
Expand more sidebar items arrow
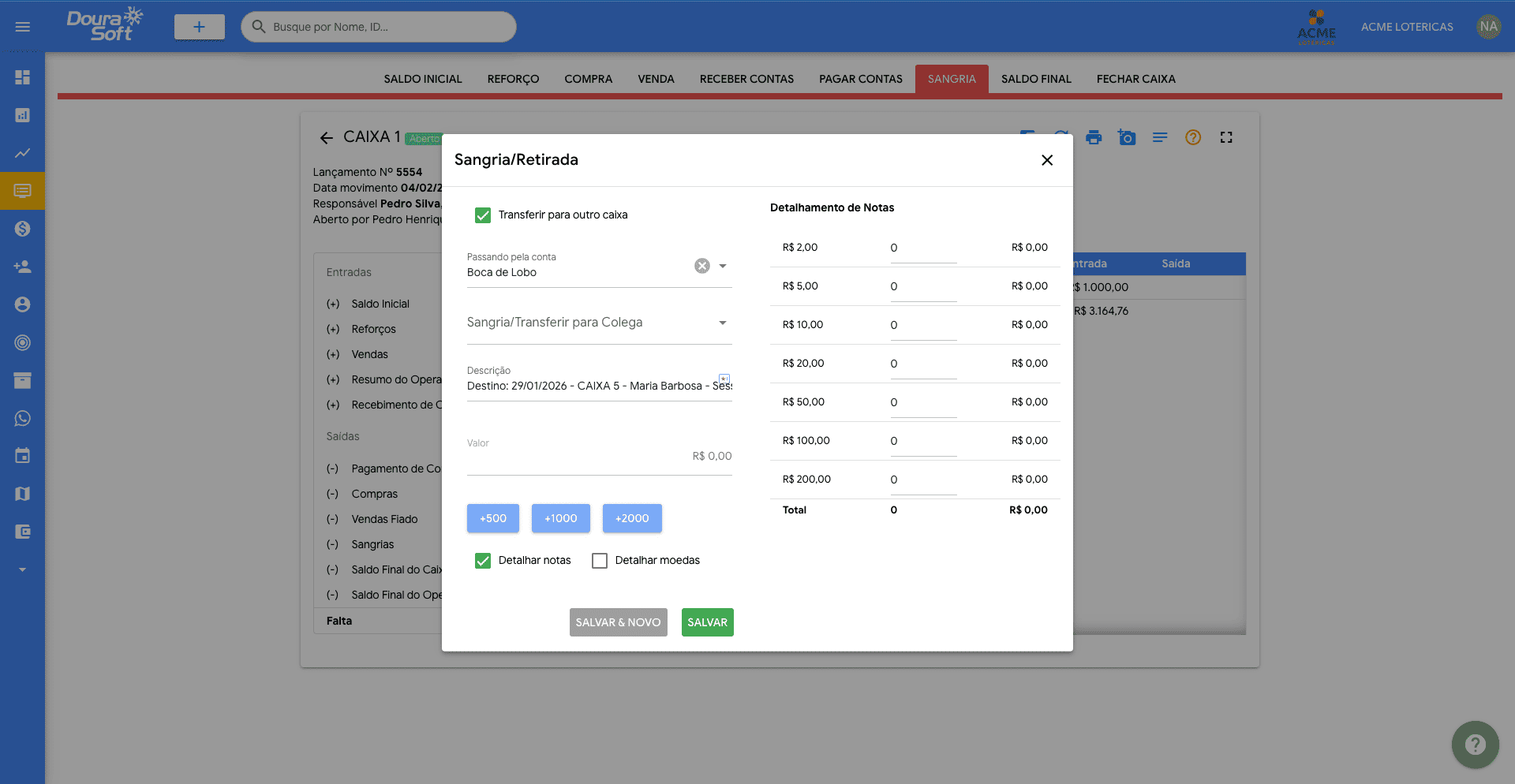tap(22, 569)
